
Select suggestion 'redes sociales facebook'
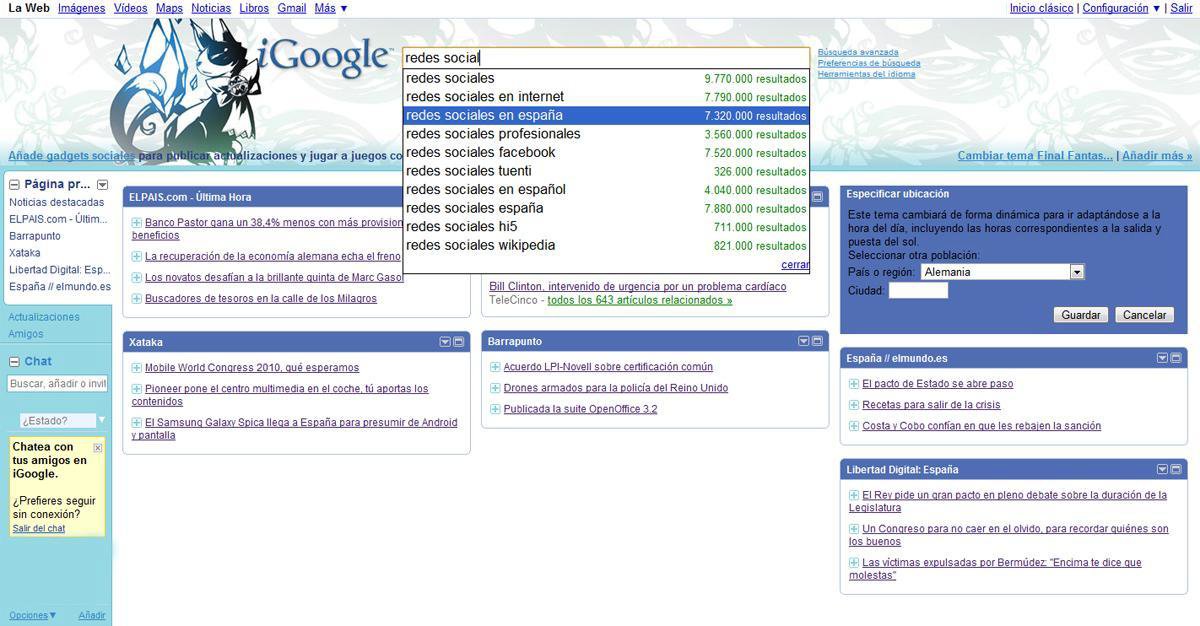coord(480,153)
